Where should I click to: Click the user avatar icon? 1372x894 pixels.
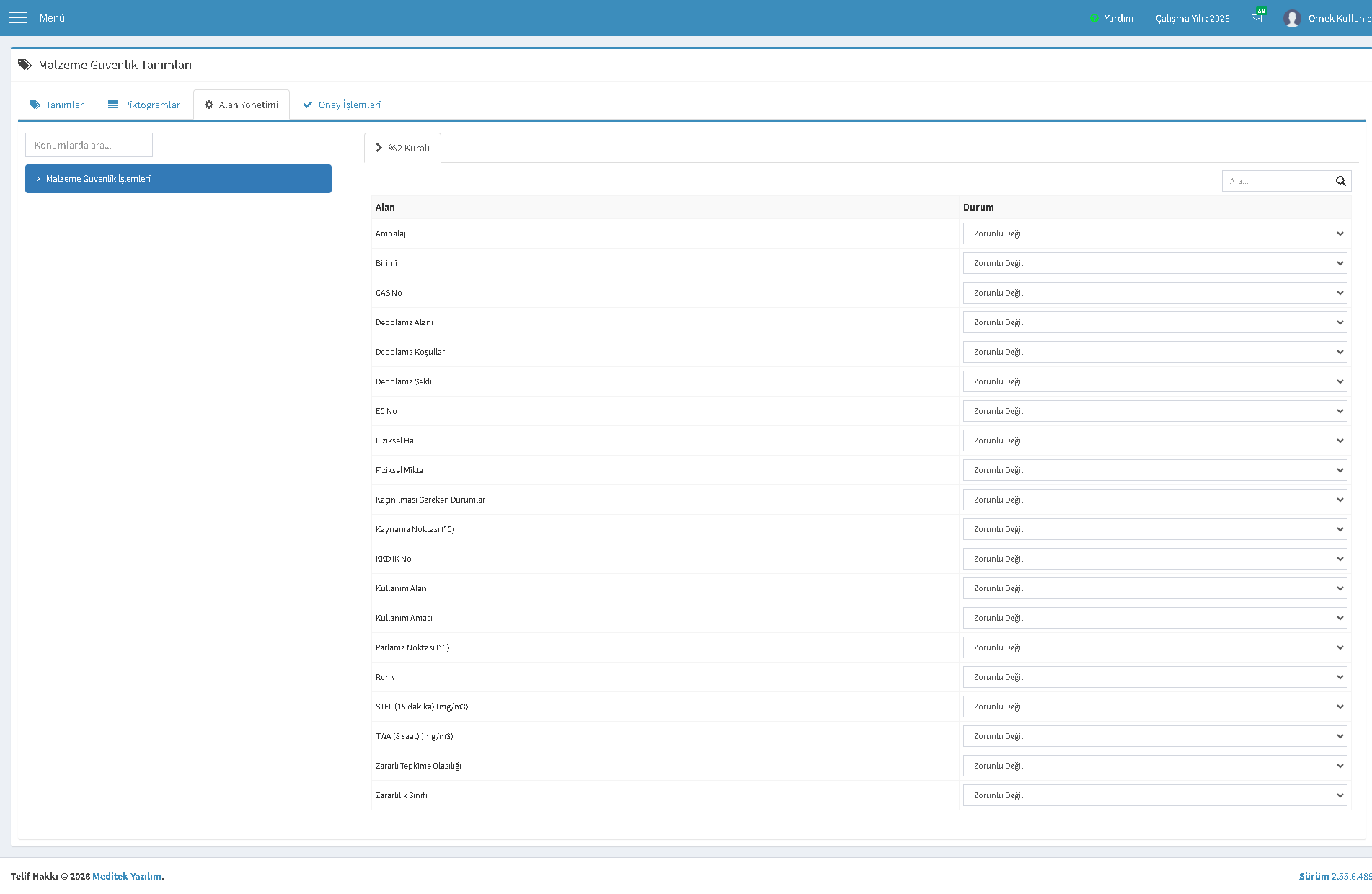pyautogui.click(x=1291, y=18)
